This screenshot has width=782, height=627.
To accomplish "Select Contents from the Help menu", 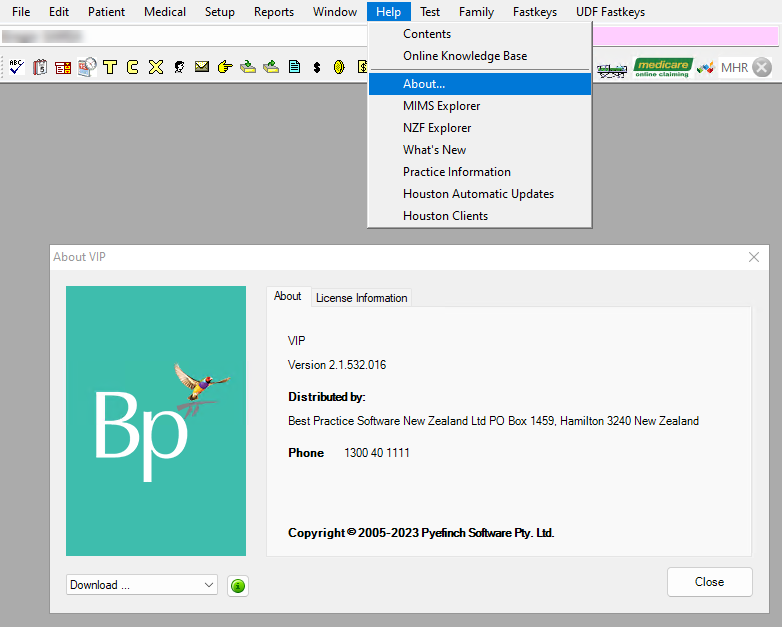I will click(480, 34).
